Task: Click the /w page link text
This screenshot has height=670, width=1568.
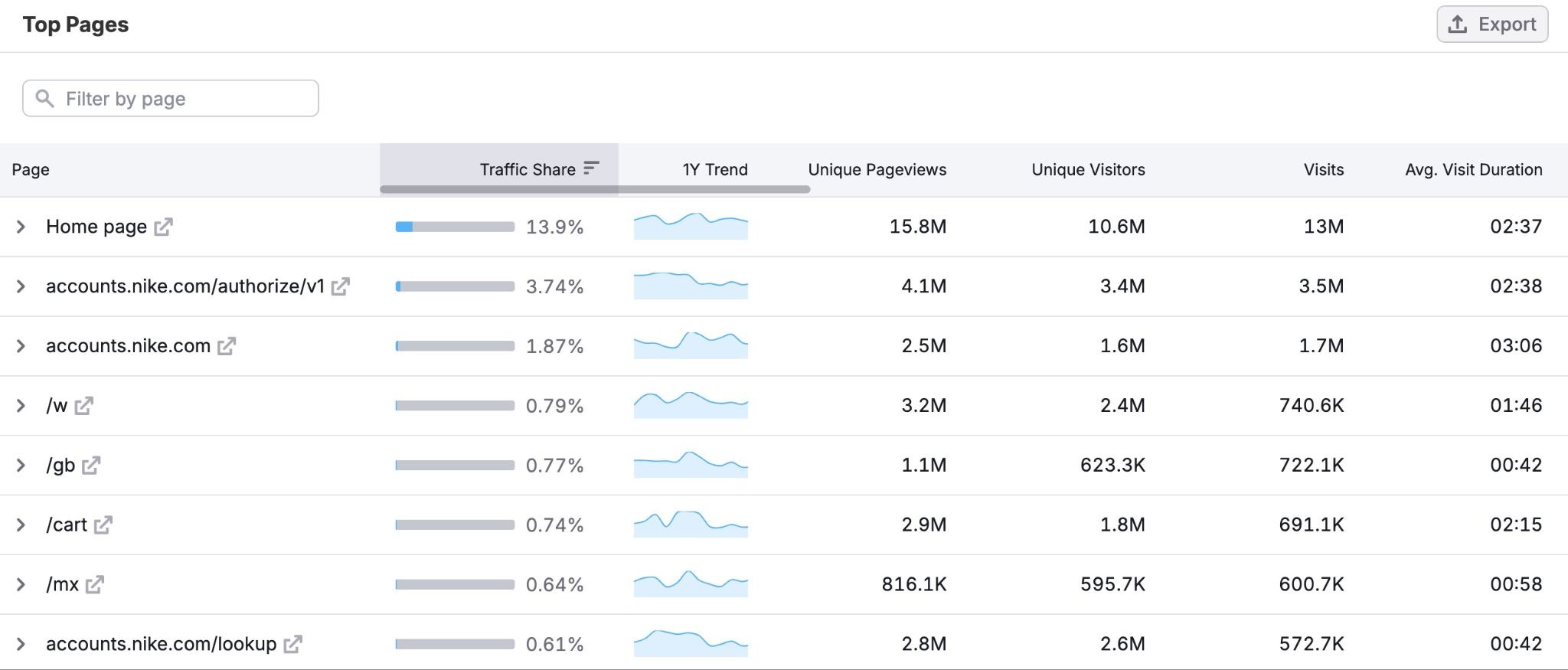Action: (57, 406)
